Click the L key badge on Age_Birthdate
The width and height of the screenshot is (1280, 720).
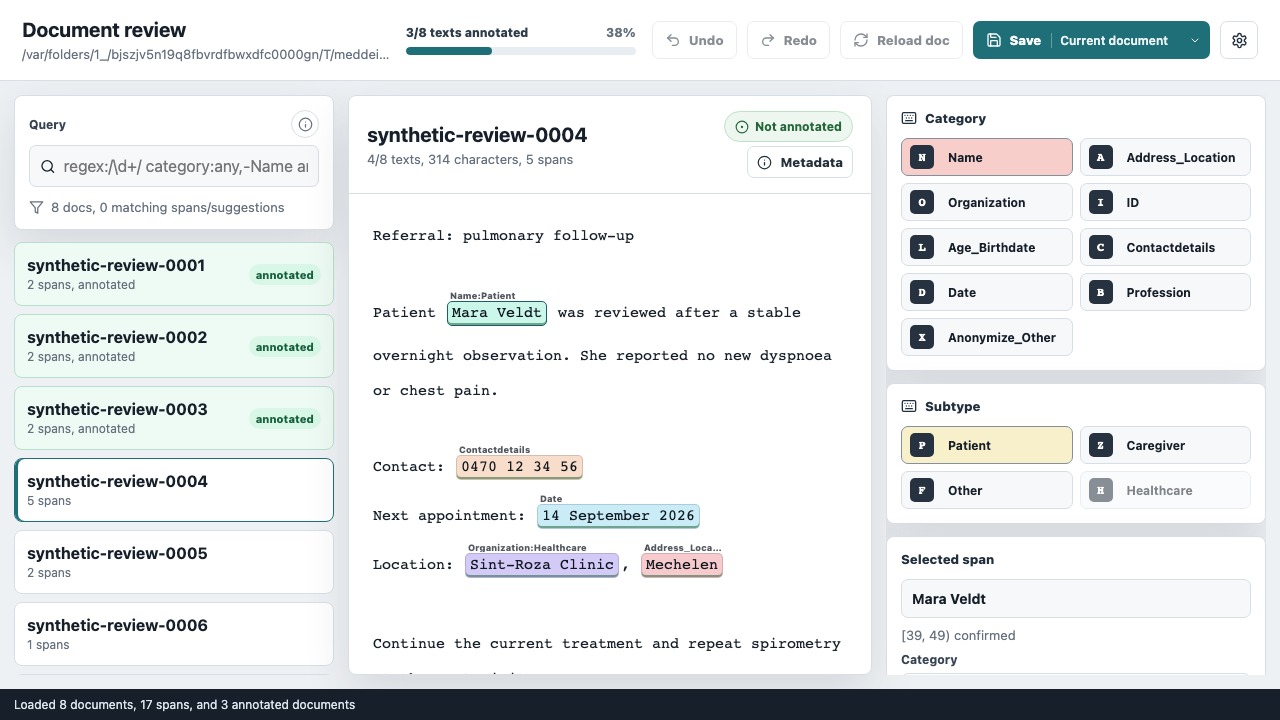922,247
